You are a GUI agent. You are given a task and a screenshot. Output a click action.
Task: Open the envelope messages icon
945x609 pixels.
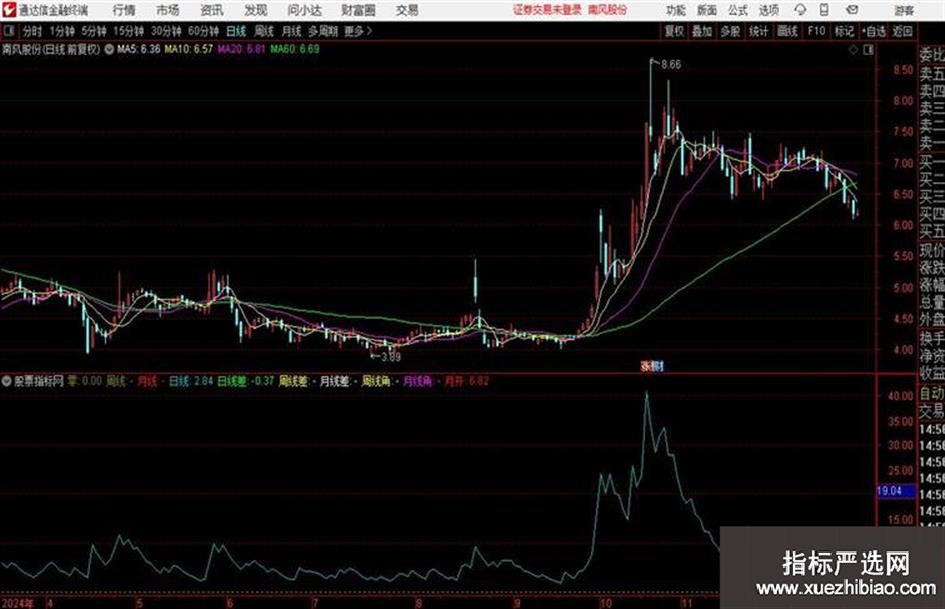(x=852, y=10)
